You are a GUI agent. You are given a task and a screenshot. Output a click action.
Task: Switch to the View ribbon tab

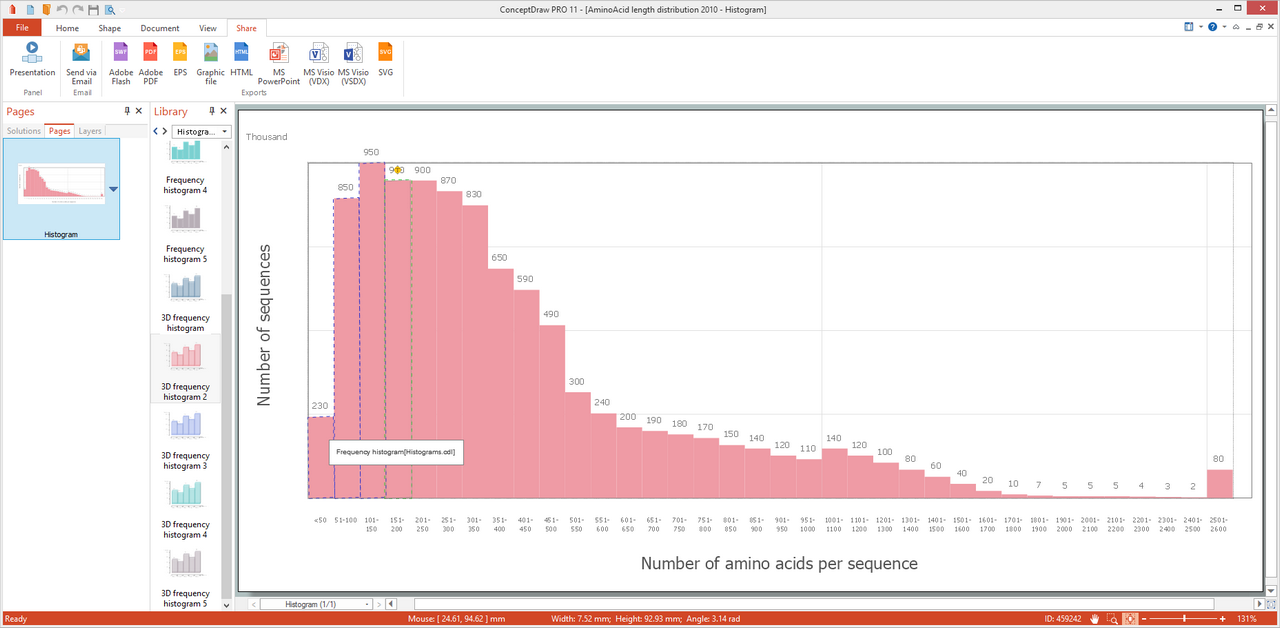pos(208,28)
